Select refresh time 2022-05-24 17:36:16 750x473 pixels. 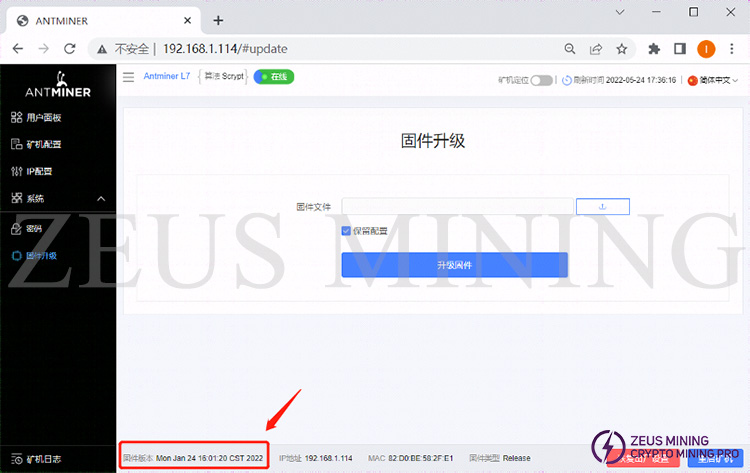click(x=641, y=80)
